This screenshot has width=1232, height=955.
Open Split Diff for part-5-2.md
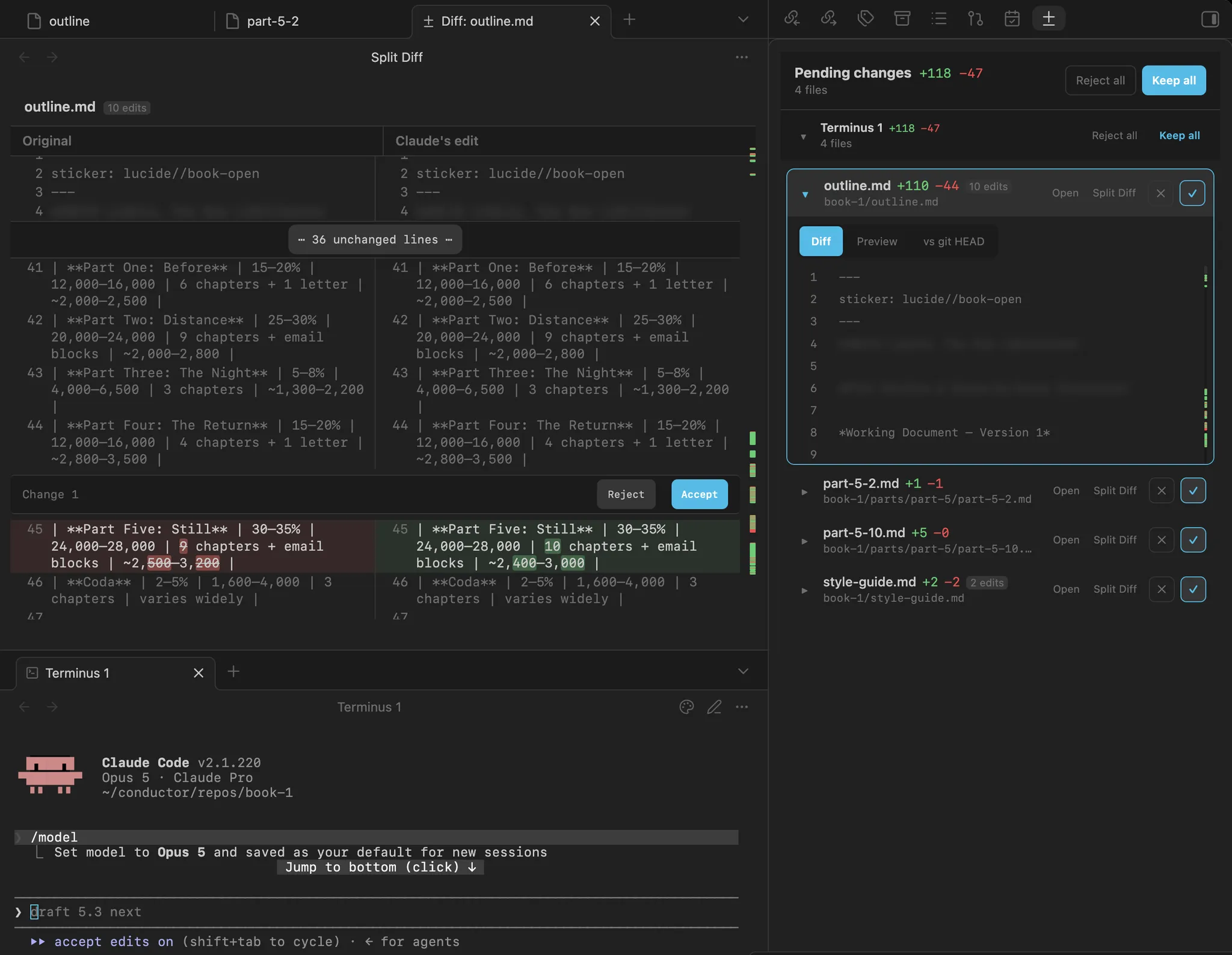tap(1115, 491)
